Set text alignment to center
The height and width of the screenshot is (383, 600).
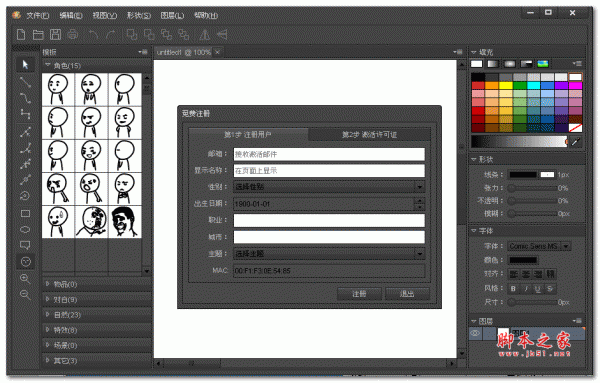[526, 274]
